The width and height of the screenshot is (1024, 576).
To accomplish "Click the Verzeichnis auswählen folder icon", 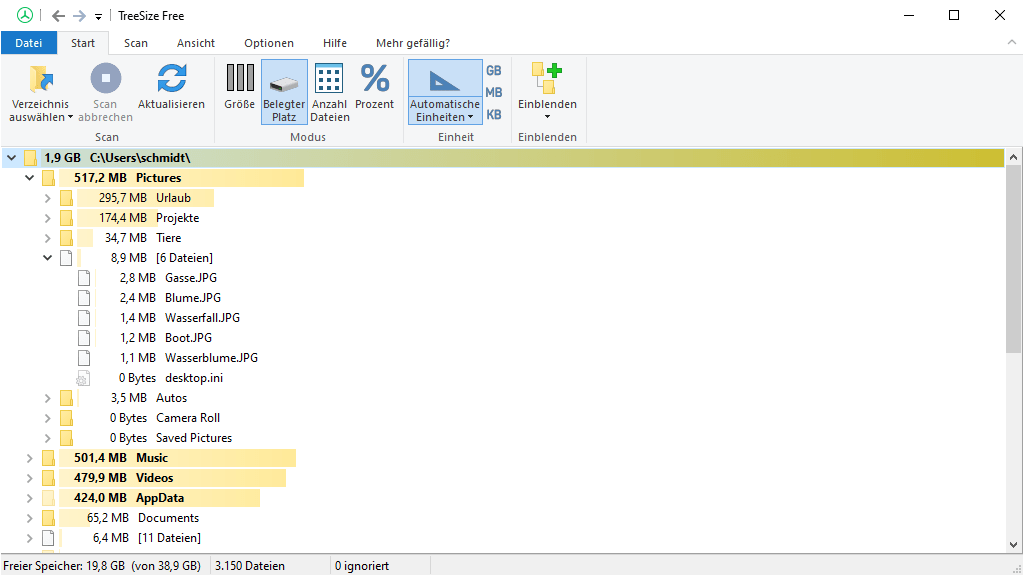I will [x=41, y=79].
